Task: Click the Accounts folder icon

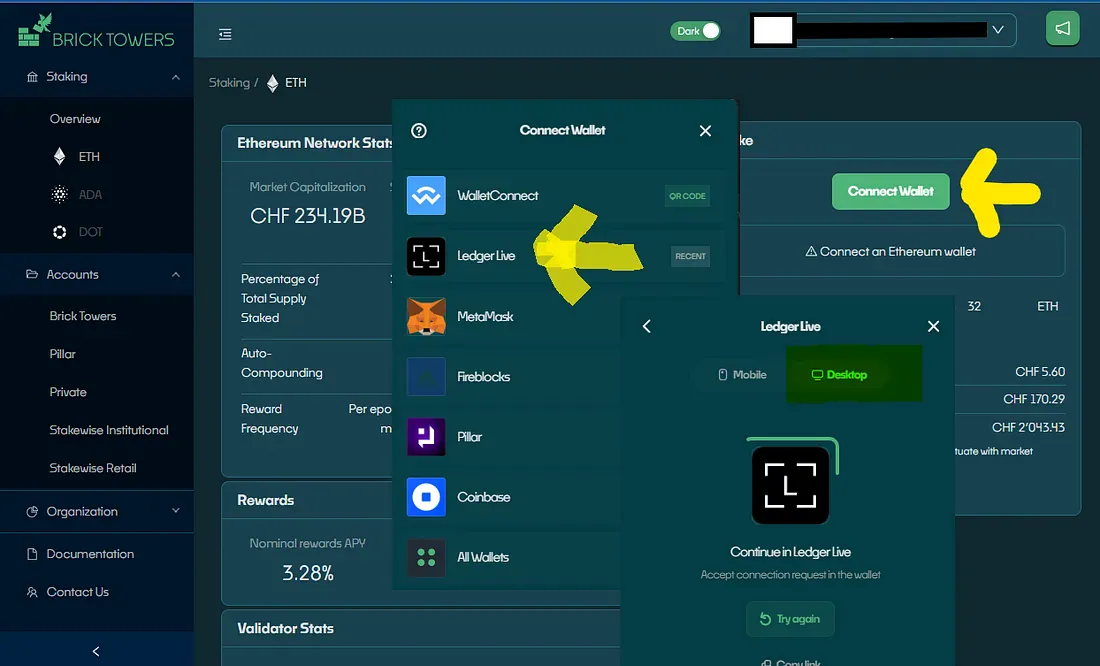Action: [x=32, y=274]
